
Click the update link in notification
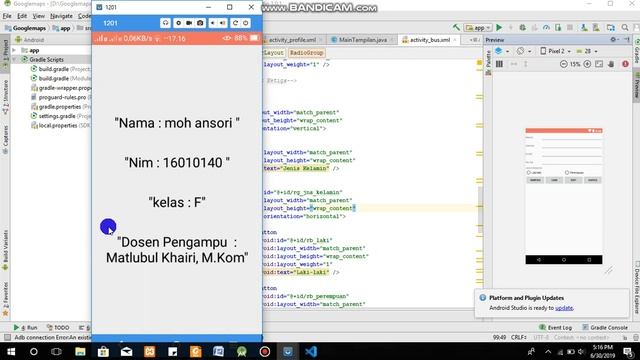[x=564, y=308]
